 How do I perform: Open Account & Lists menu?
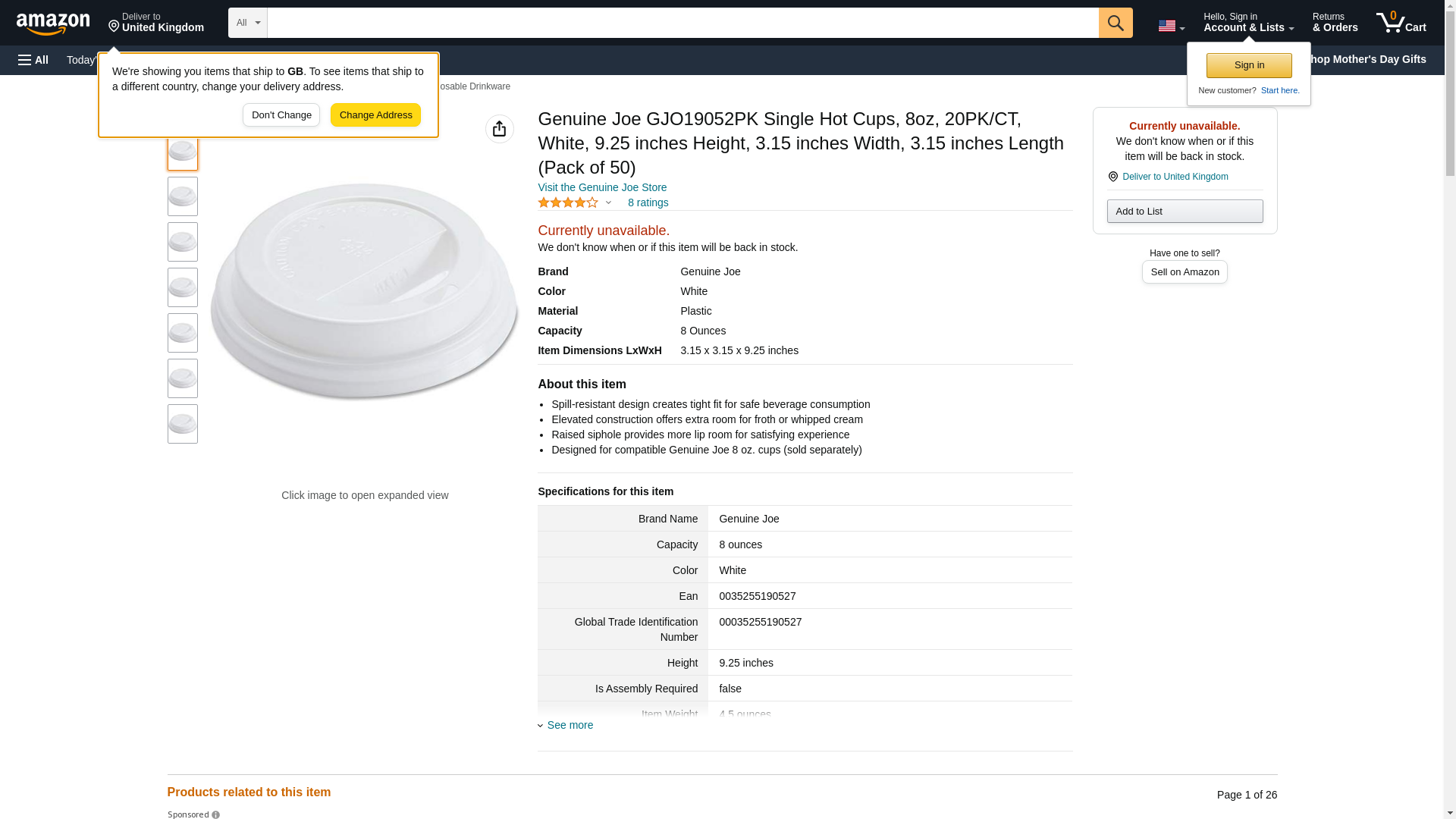click(x=1248, y=23)
